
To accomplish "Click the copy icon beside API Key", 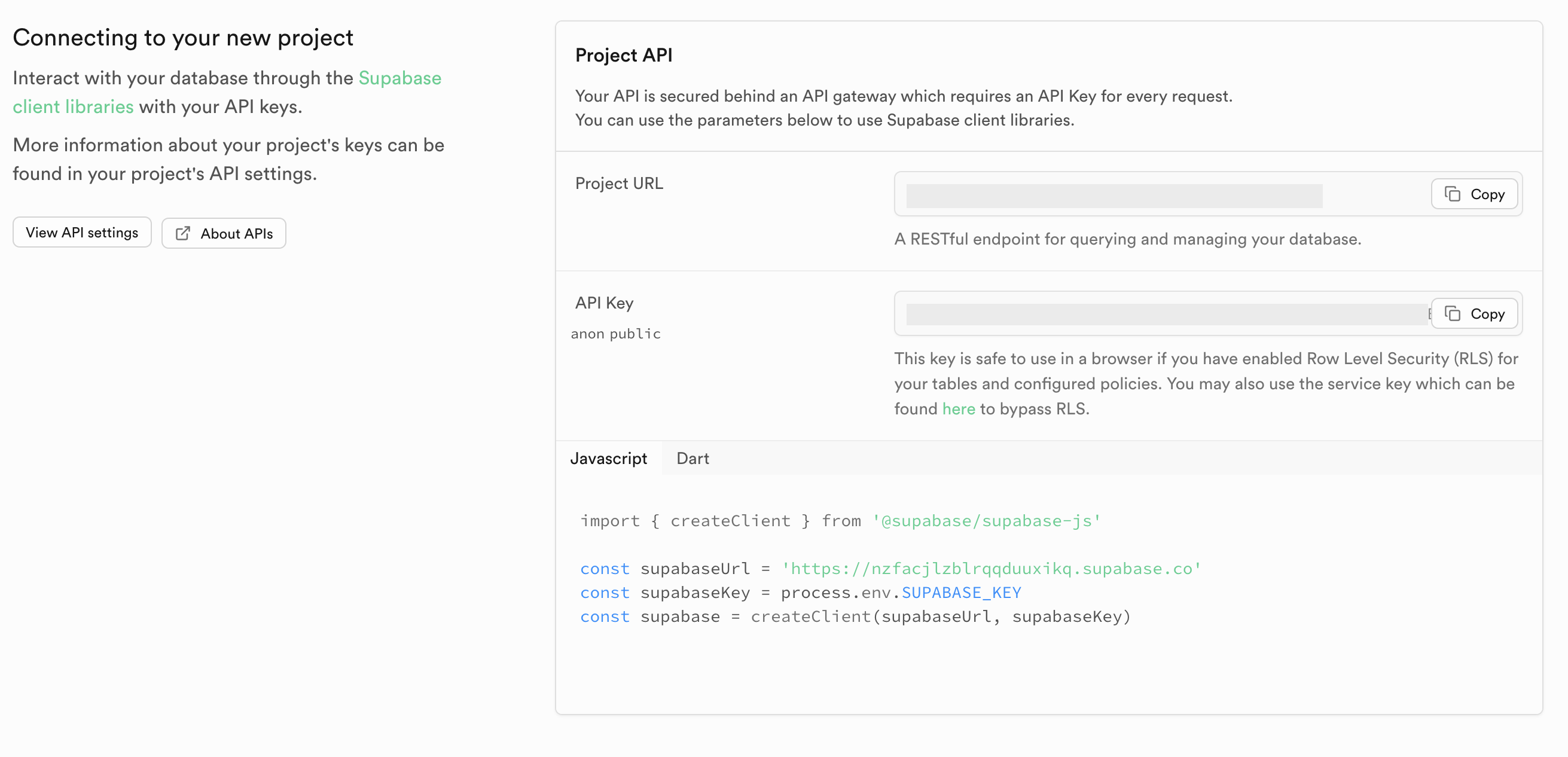I will click(x=1453, y=313).
